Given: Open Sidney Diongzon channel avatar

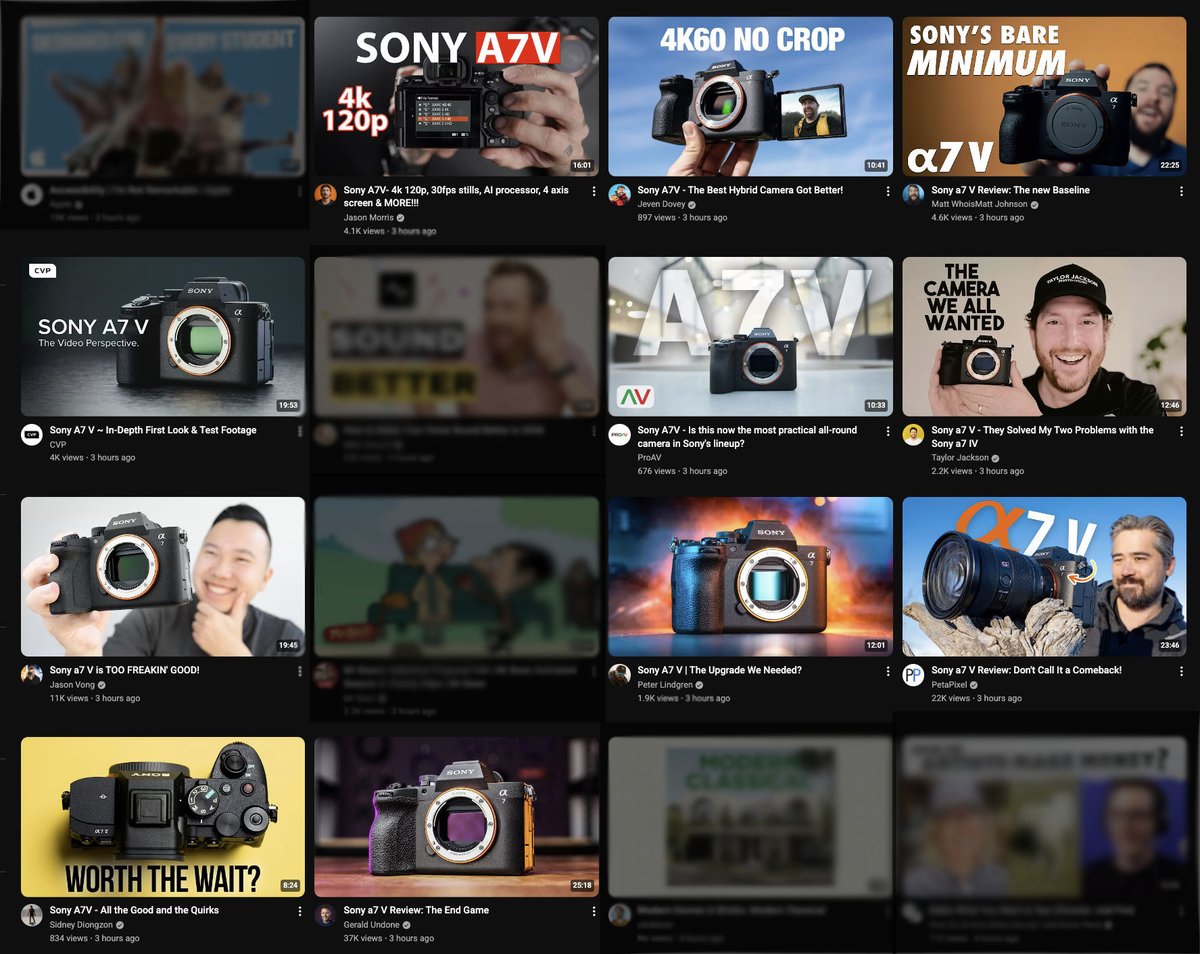Looking at the screenshot, I should [x=31, y=914].
